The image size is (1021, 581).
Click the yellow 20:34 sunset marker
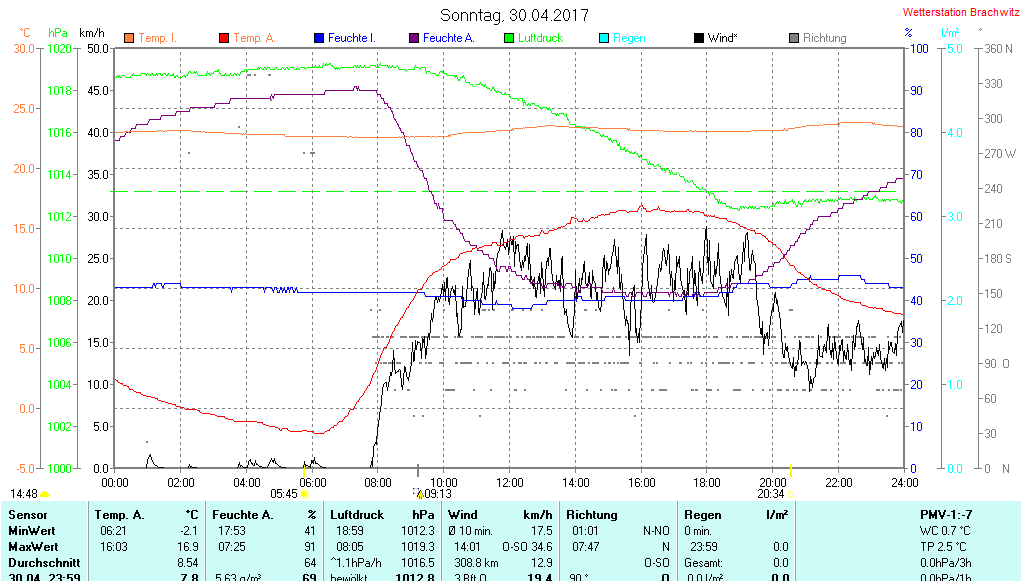pyautogui.click(x=790, y=493)
